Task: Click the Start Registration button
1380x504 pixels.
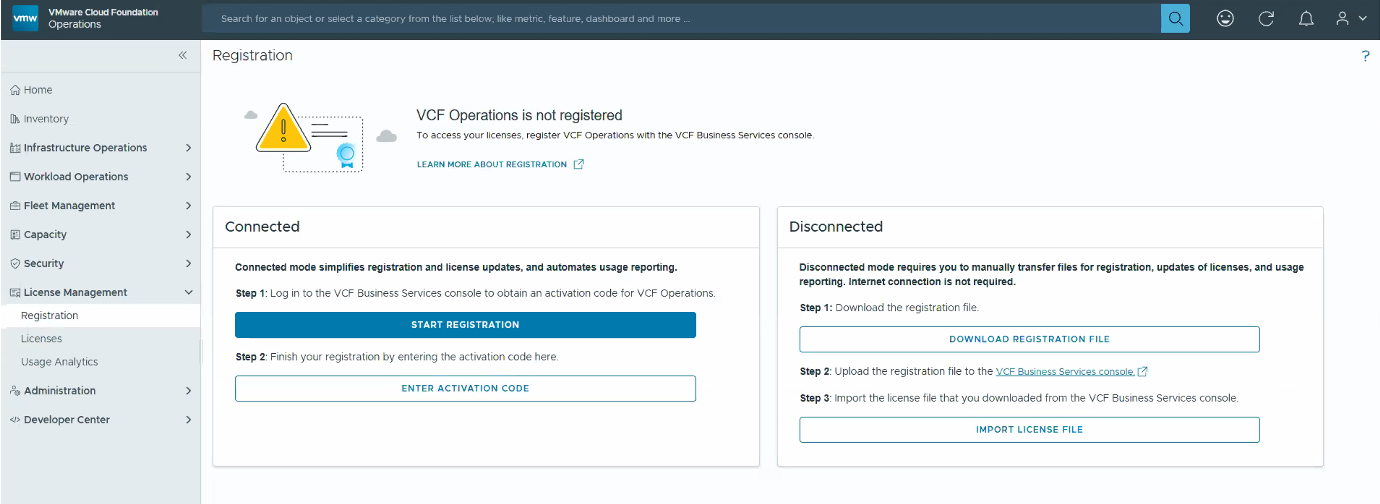Action: pyautogui.click(x=465, y=325)
